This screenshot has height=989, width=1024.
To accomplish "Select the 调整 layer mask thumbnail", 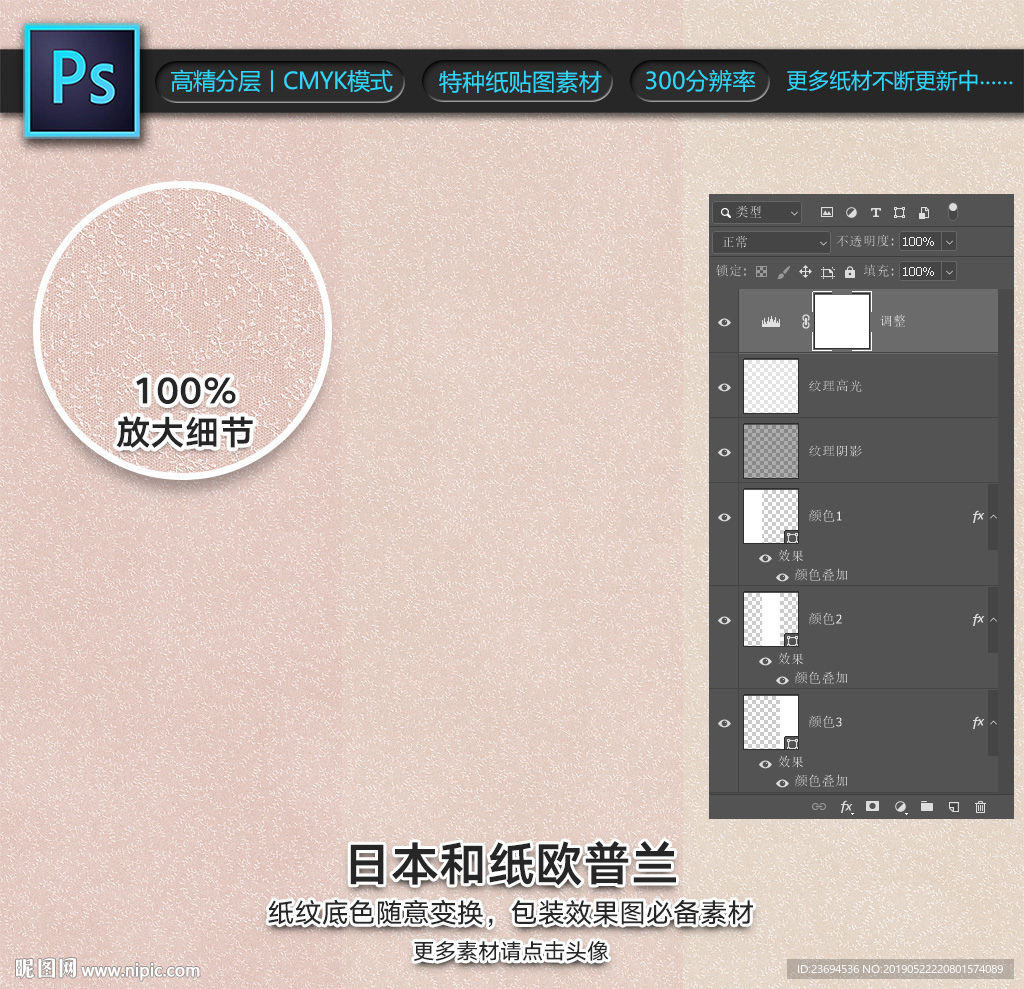I will (x=842, y=321).
